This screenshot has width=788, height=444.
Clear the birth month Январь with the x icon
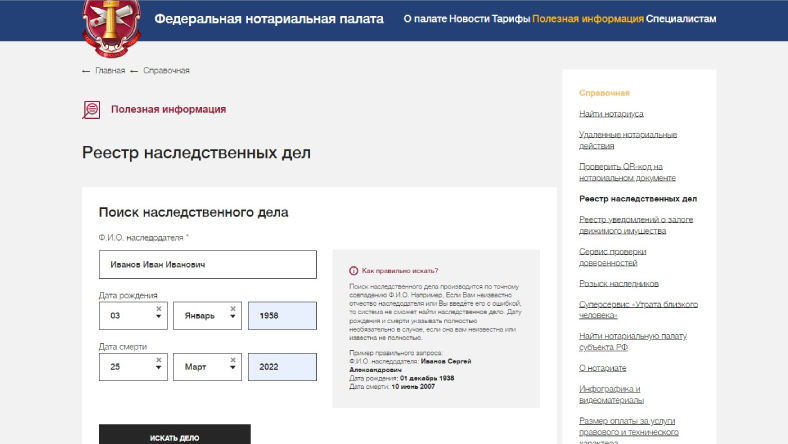click(x=232, y=309)
